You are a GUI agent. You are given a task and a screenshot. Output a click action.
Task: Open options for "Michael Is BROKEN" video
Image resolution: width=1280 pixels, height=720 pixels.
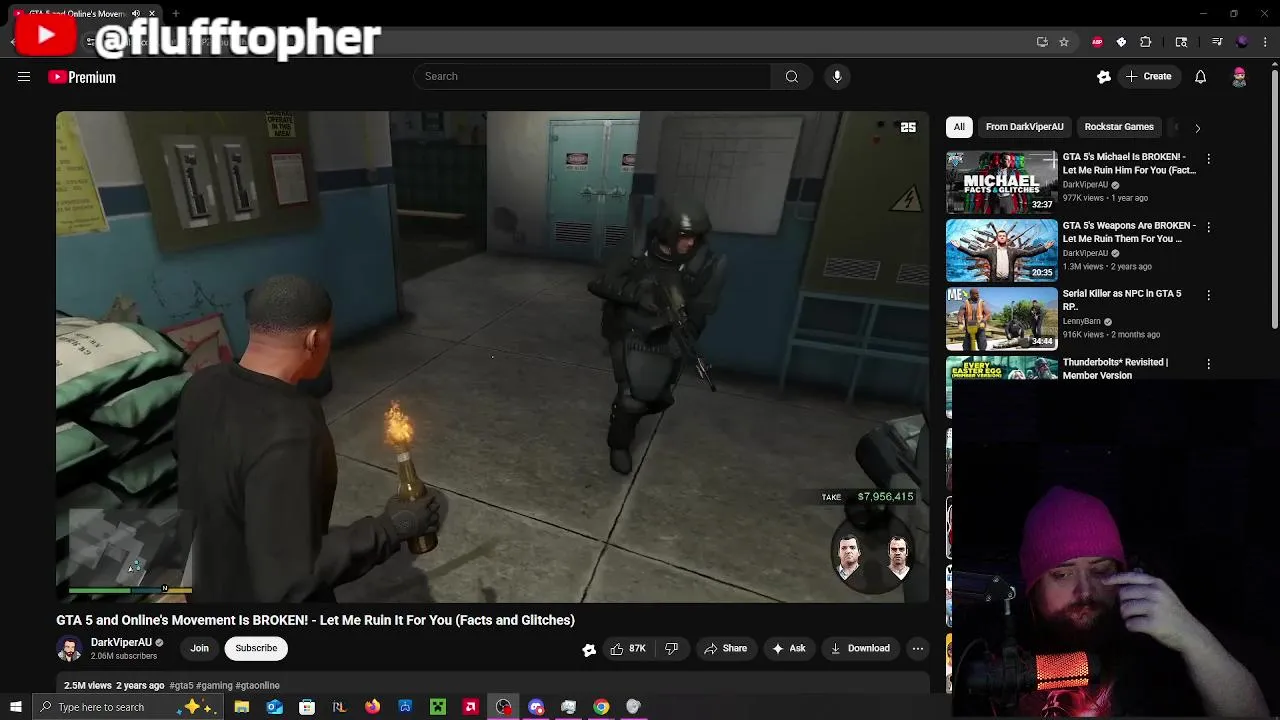click(x=1208, y=159)
